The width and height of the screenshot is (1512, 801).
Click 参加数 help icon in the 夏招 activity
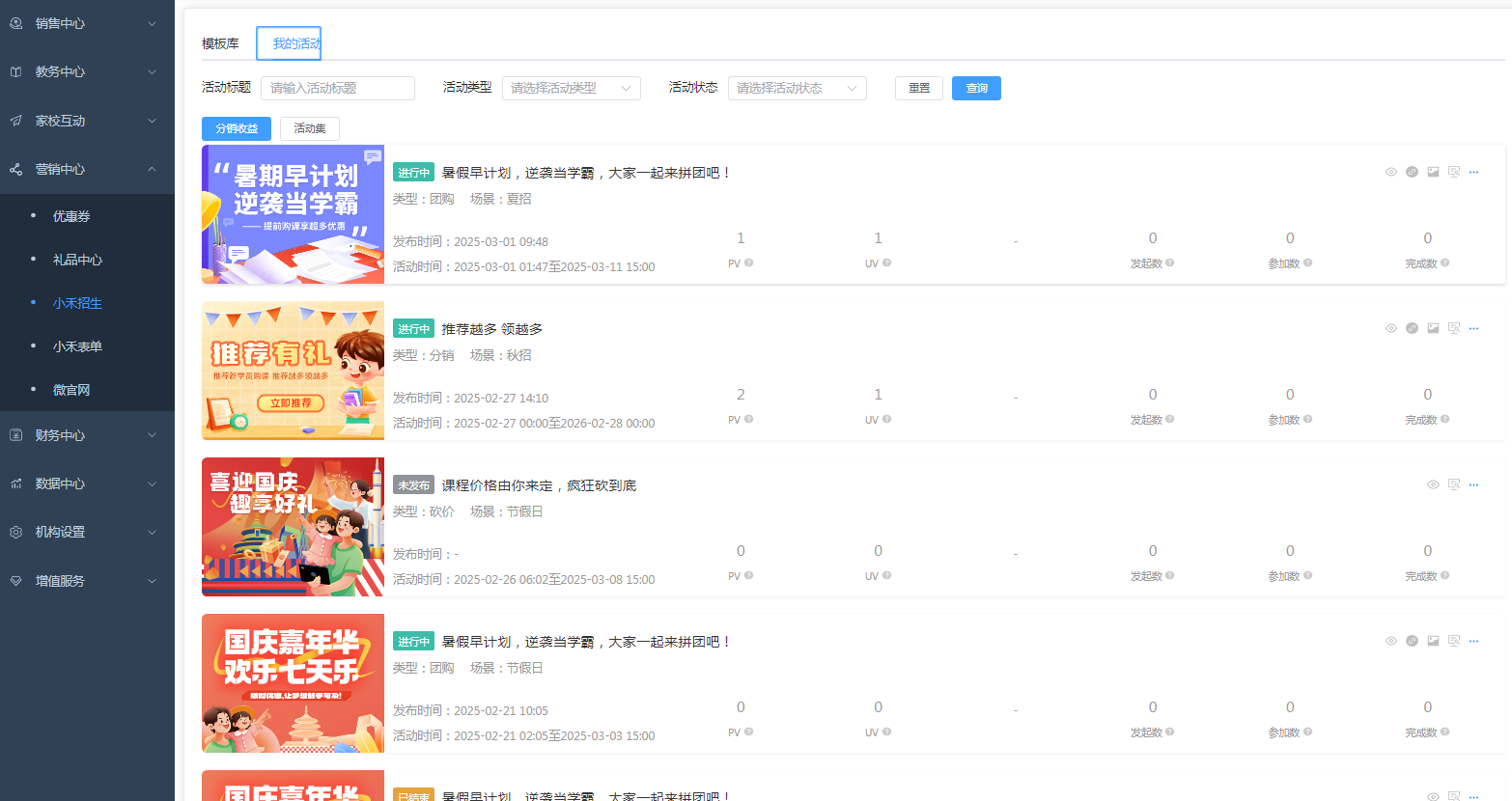pyautogui.click(x=1307, y=262)
